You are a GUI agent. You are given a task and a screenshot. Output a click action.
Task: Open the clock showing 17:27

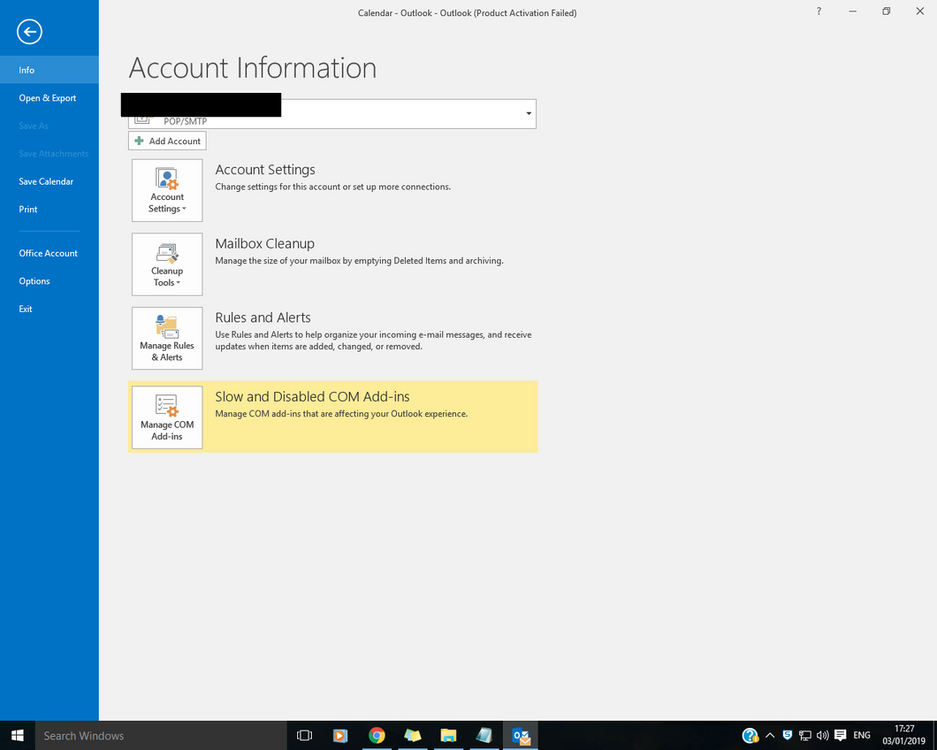click(x=904, y=735)
